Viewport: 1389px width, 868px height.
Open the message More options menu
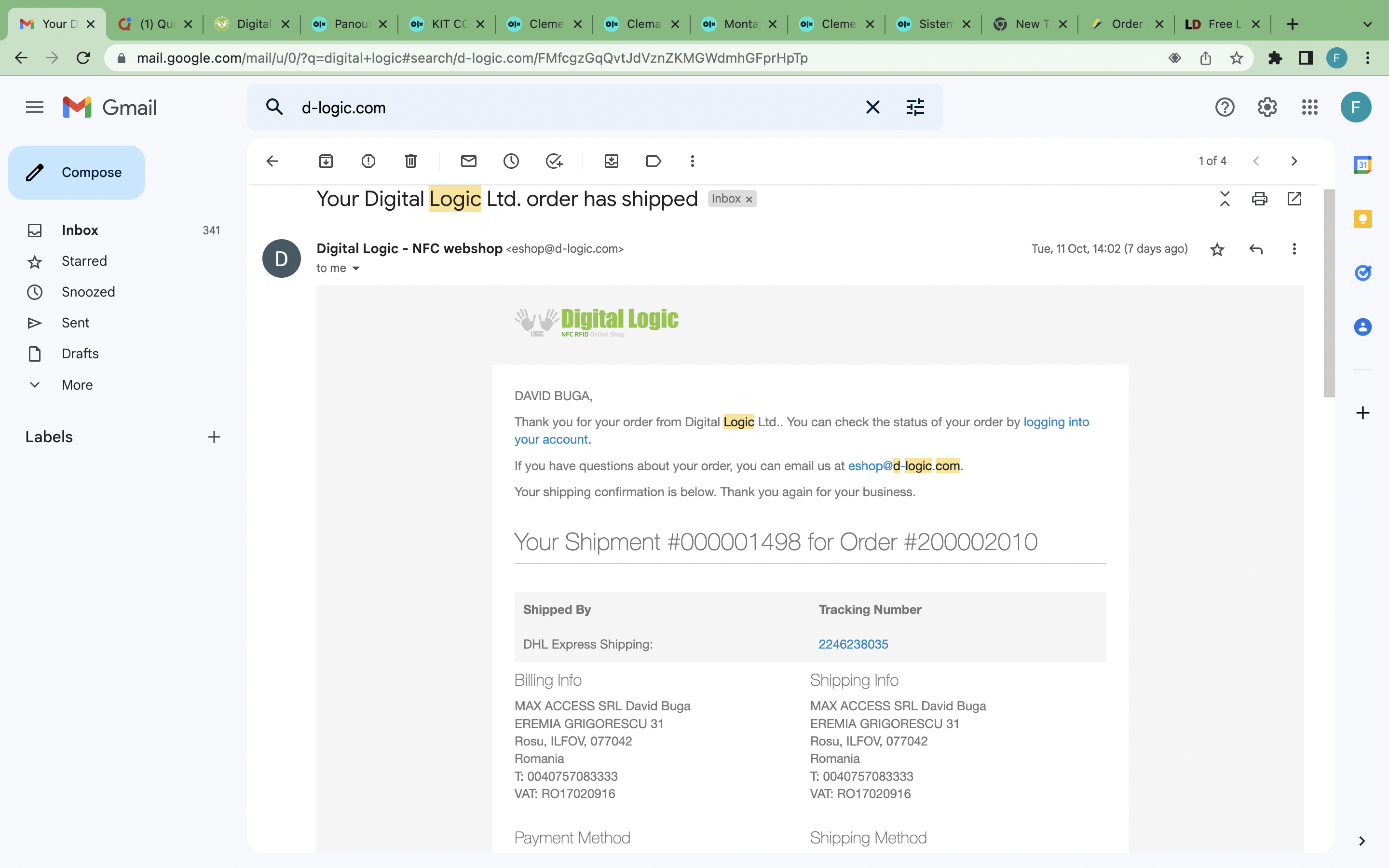point(1294,249)
